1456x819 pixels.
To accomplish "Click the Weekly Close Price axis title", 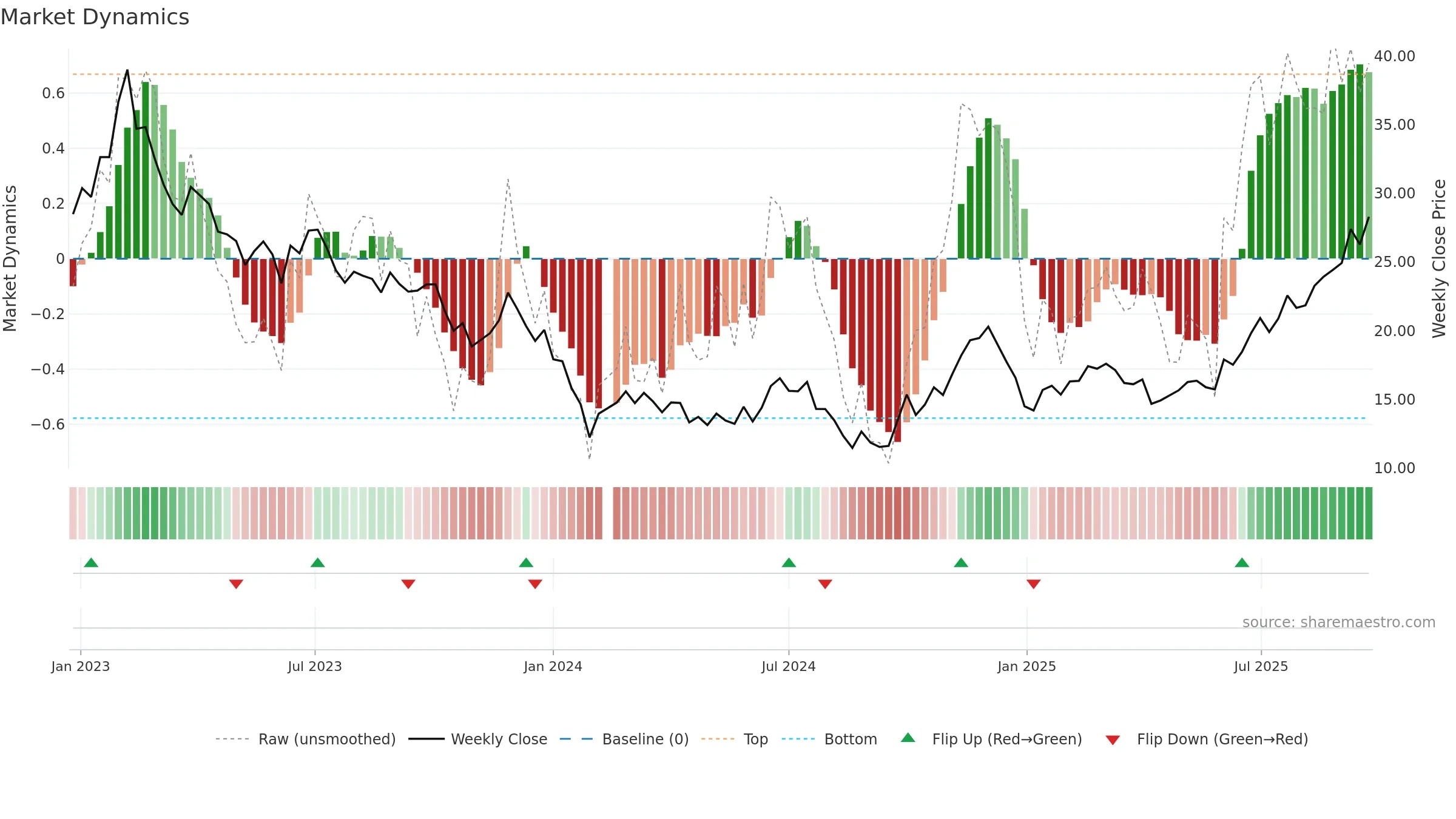I will pyautogui.click(x=1439, y=258).
